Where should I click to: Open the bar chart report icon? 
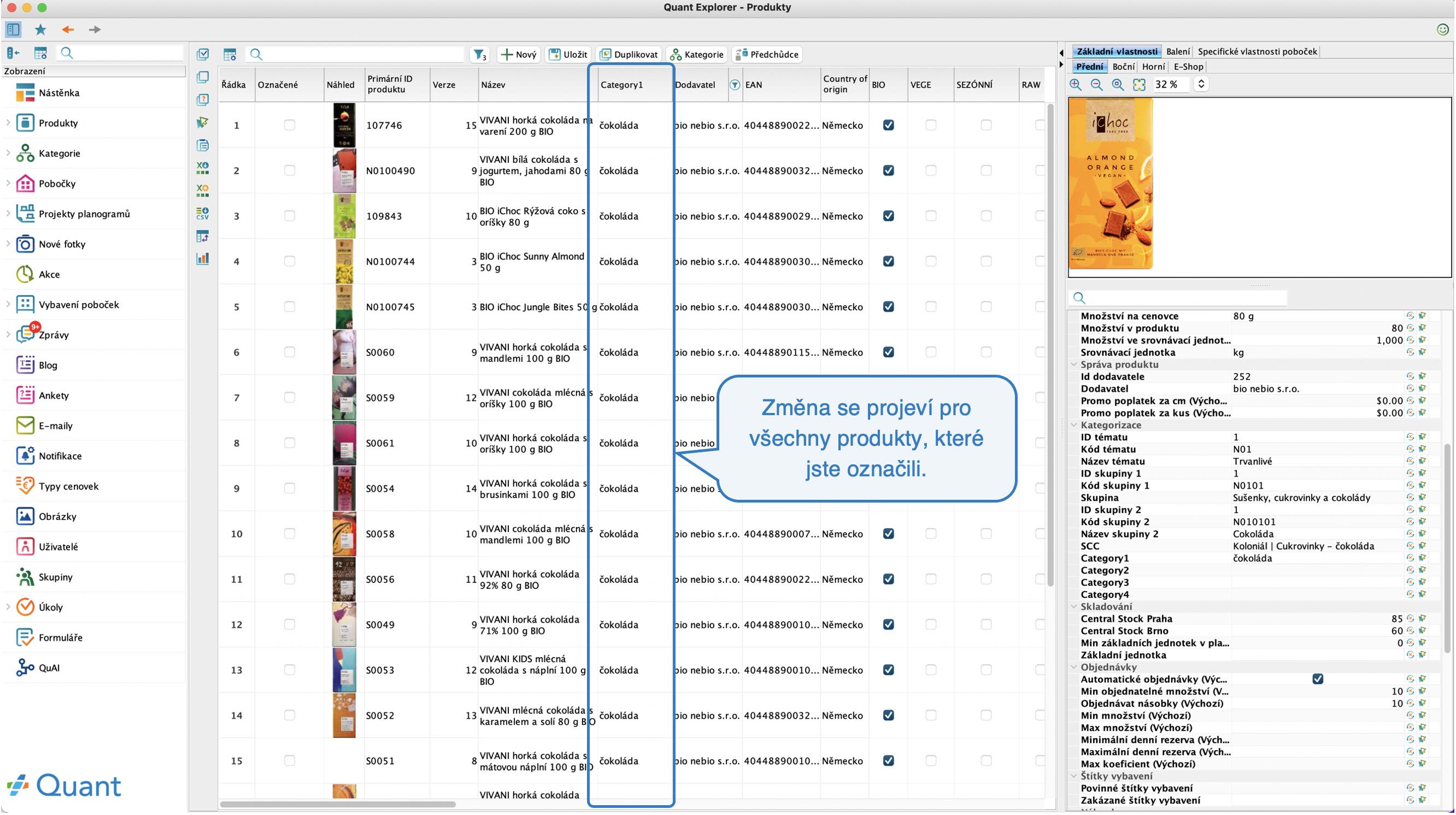202,259
